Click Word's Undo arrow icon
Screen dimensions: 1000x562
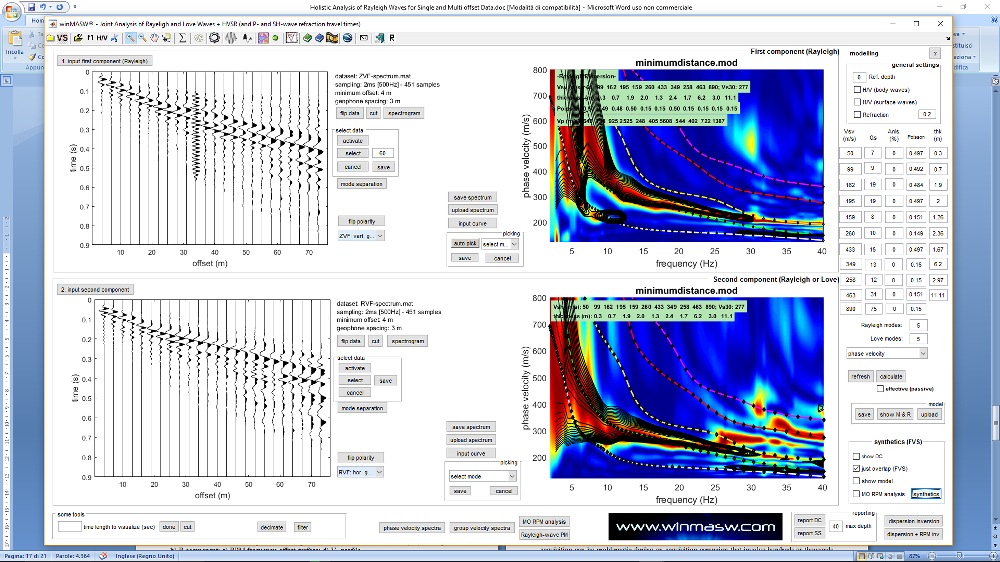point(43,7)
